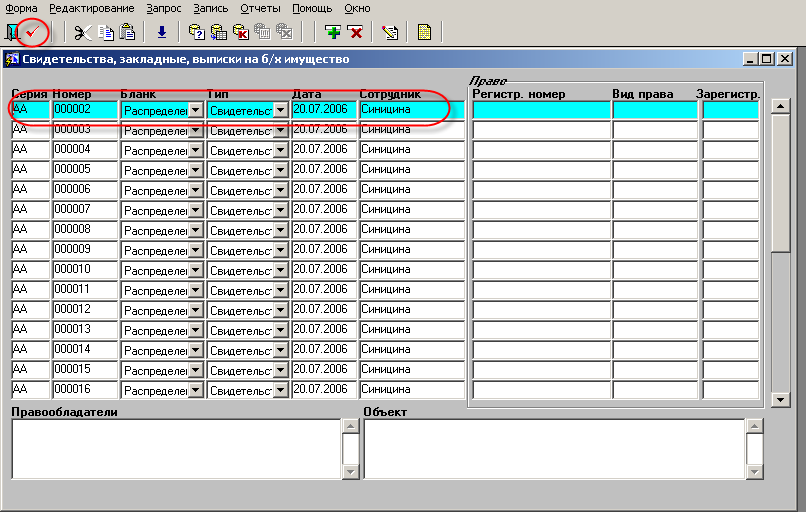Click the scissors cut icon
Screen dimensions: 806x512
82,32
